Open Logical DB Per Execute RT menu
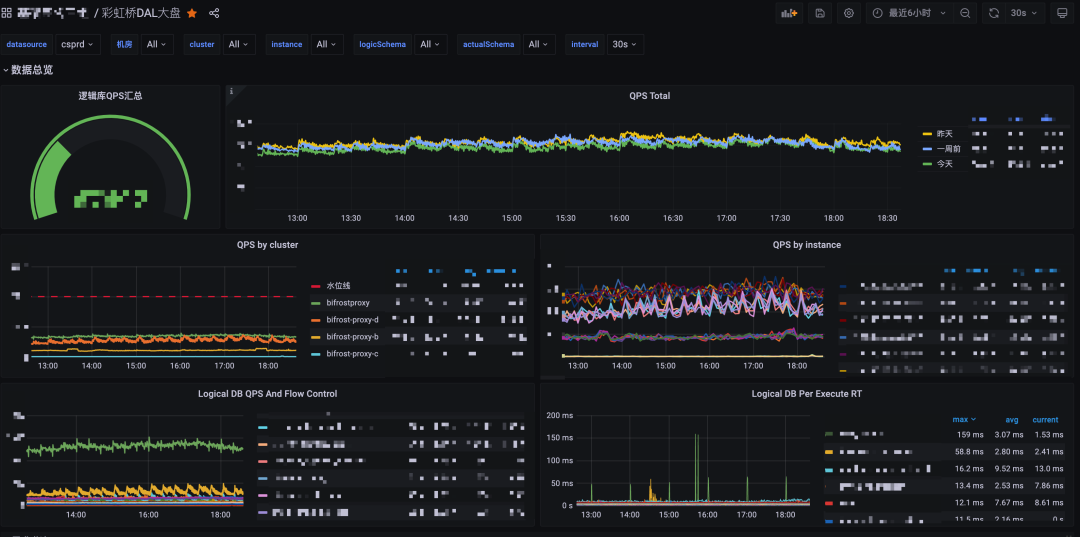Image resolution: width=1080 pixels, height=537 pixels. [x=807, y=394]
